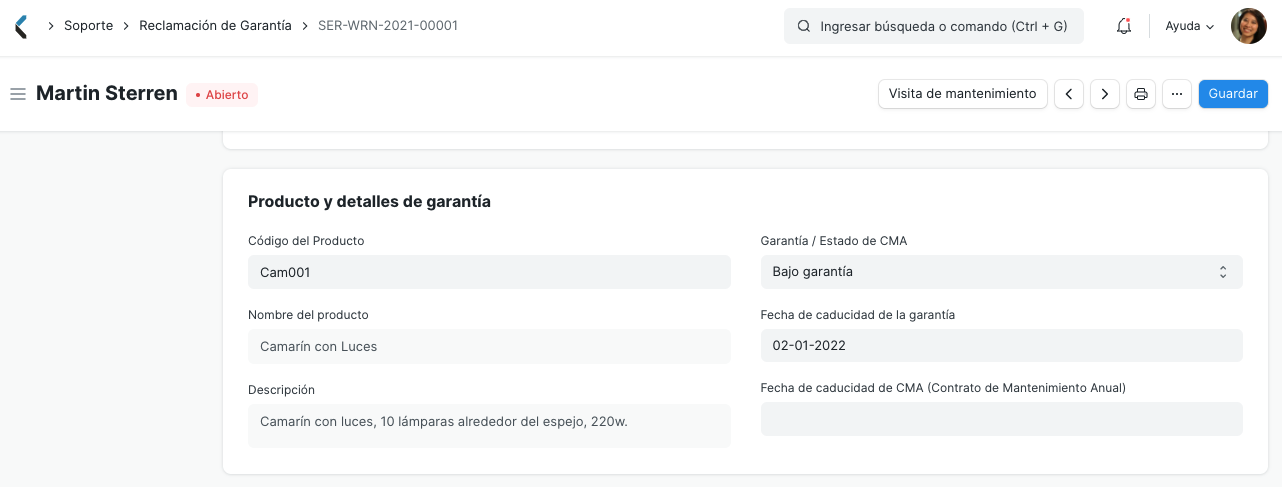The width and height of the screenshot is (1282, 487).
Task: Click Producto y detalles de garantía heading
Action: pyautogui.click(x=369, y=202)
